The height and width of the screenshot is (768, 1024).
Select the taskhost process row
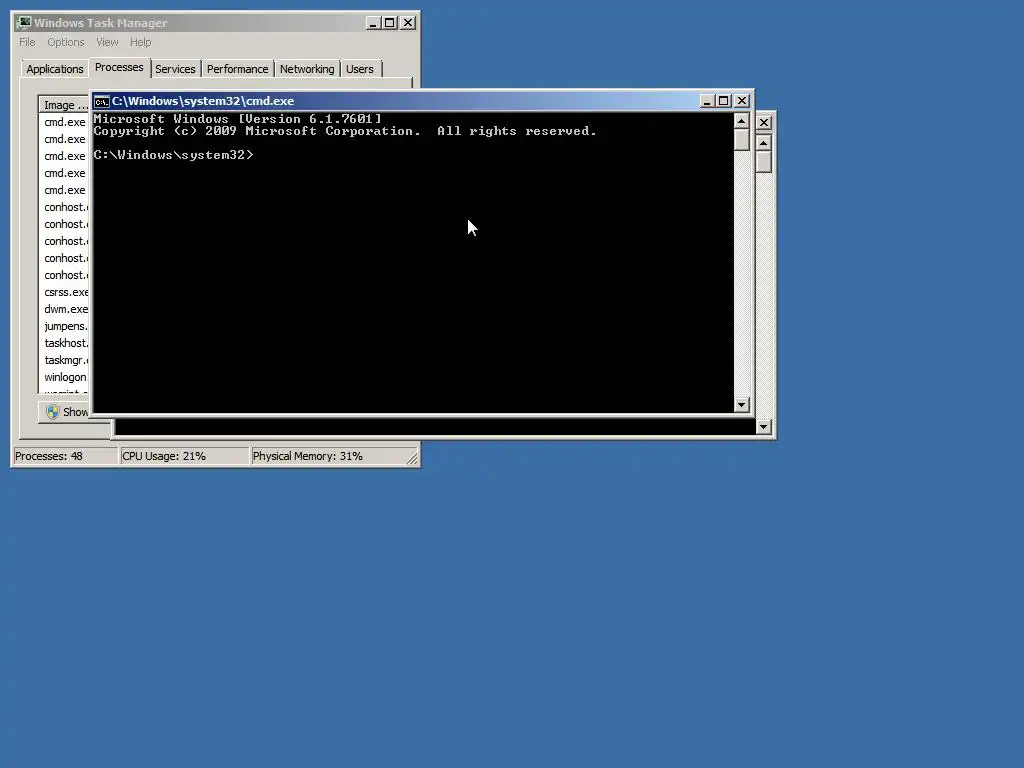click(65, 344)
